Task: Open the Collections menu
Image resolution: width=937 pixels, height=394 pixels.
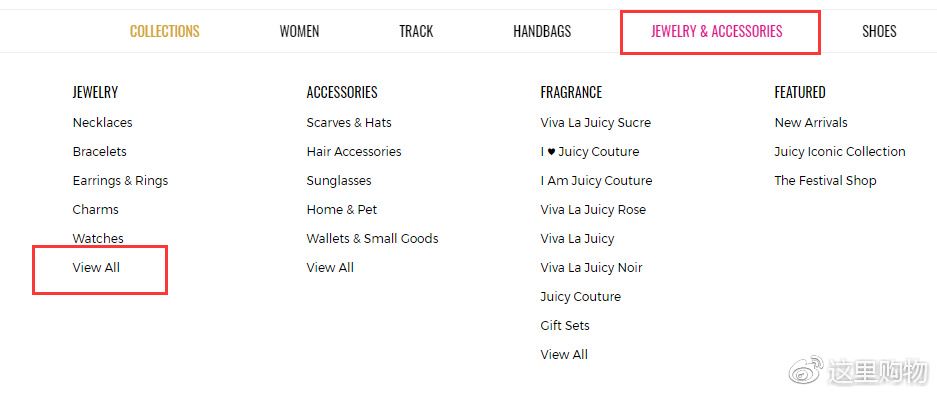Action: (165, 31)
